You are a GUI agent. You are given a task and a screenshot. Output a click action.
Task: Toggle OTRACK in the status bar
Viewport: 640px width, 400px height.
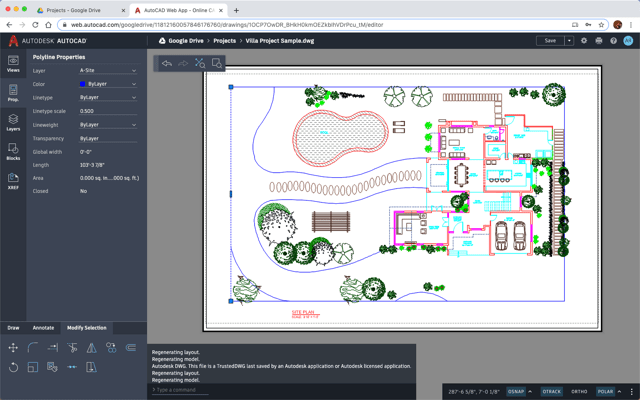[x=551, y=391]
